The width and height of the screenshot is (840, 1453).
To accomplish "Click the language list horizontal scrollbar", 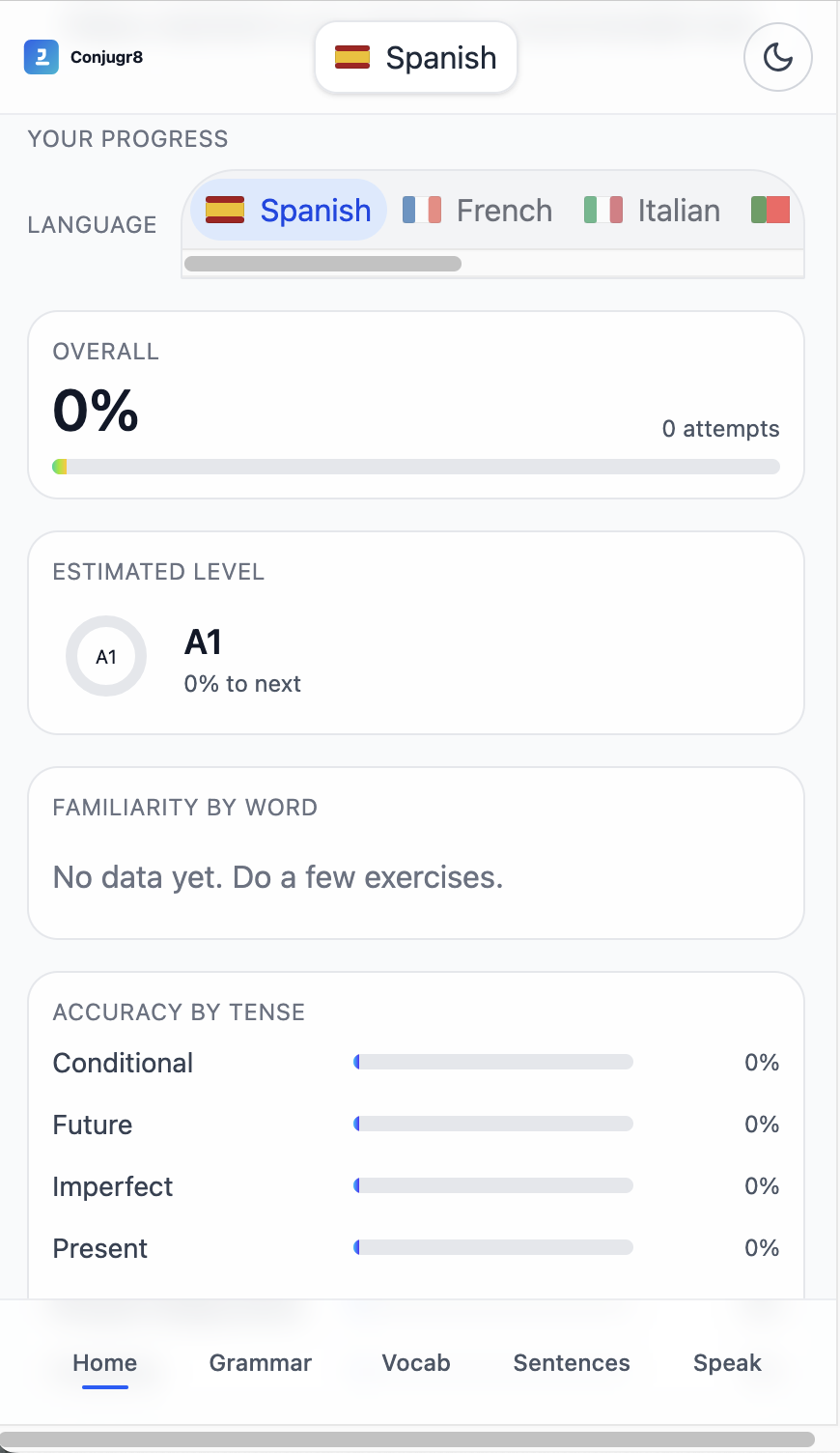I will tap(322, 264).
